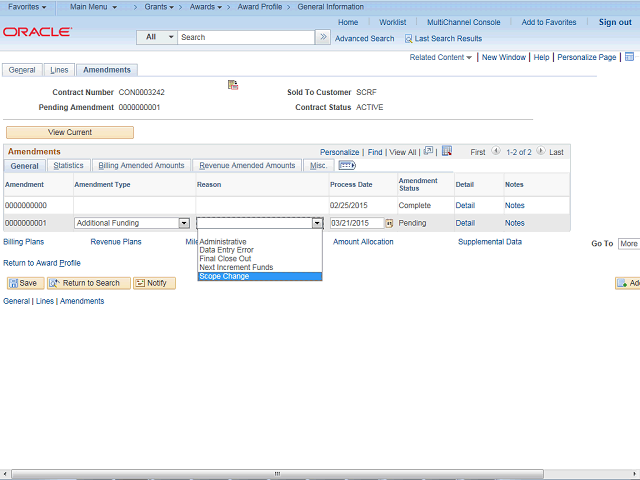Image resolution: width=640 pixels, height=480 pixels.
Task: Click in the Search text field
Action: [246, 37]
